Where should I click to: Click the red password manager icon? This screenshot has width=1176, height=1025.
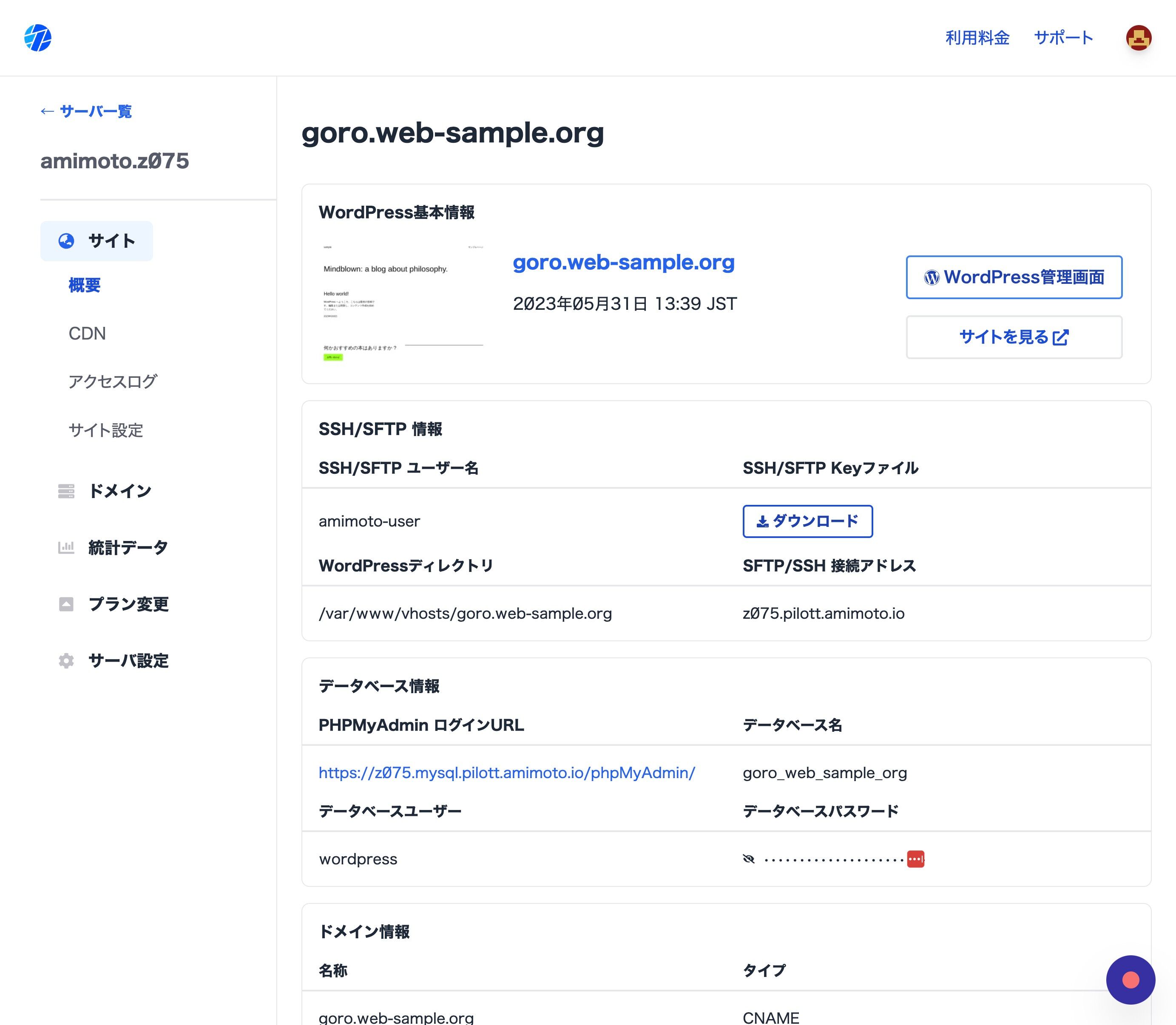[x=916, y=858]
